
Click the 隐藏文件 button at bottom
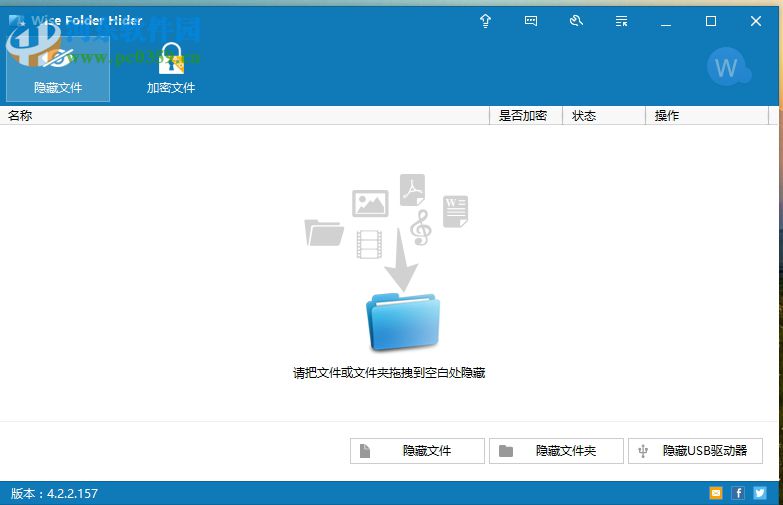pos(417,451)
